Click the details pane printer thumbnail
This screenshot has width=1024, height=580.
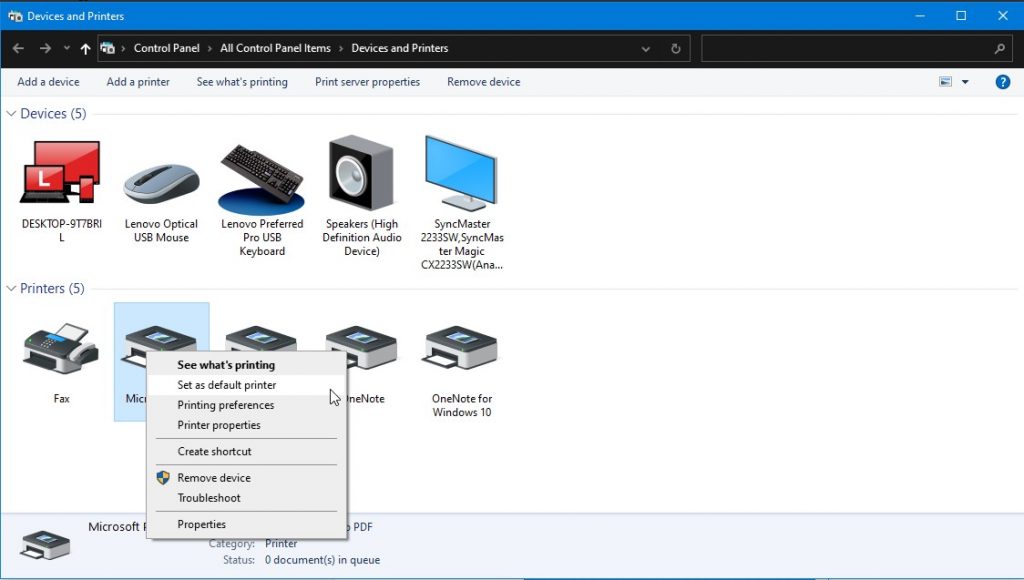point(45,545)
